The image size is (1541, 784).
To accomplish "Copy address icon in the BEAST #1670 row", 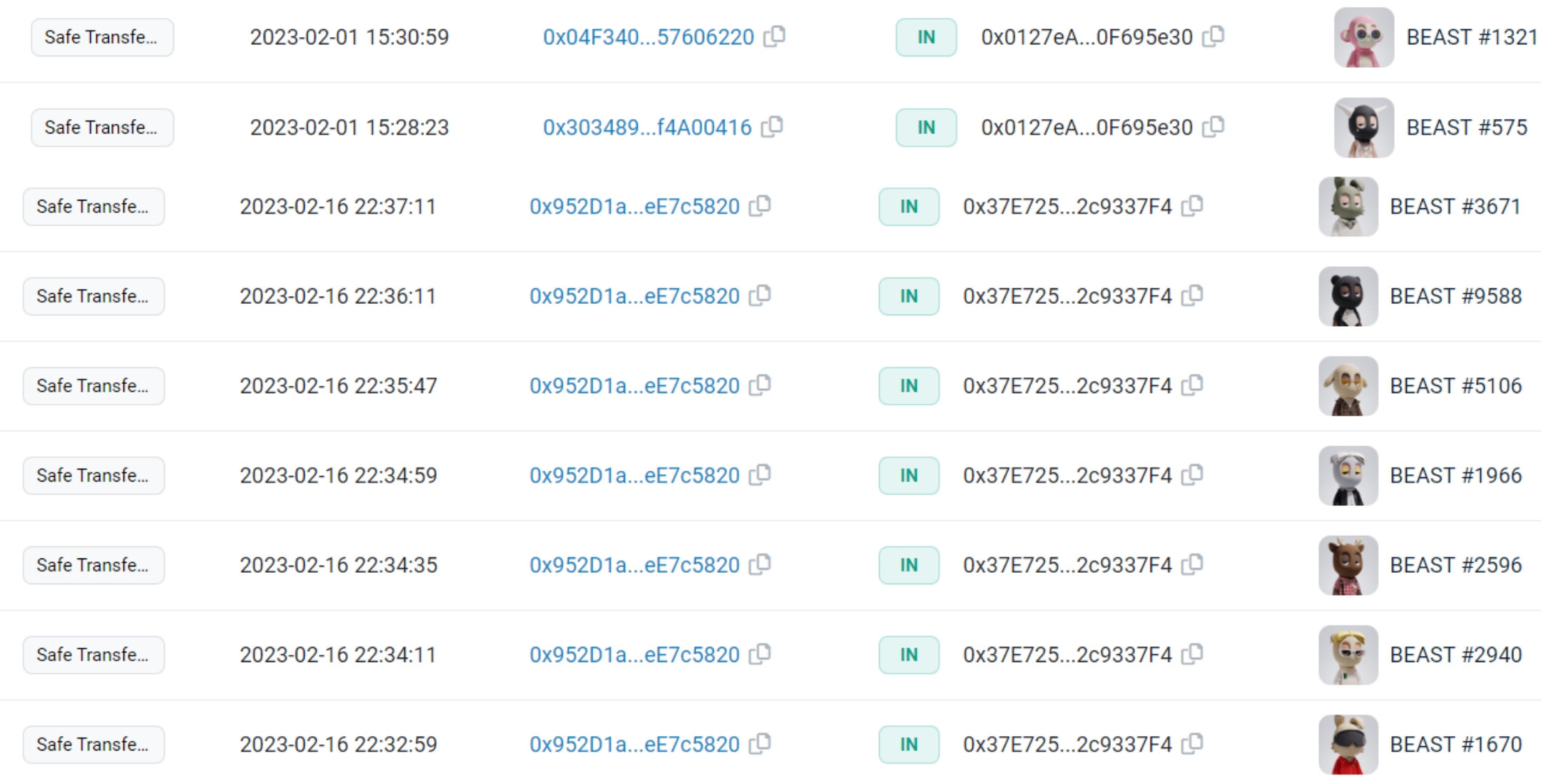I will pos(1192,743).
